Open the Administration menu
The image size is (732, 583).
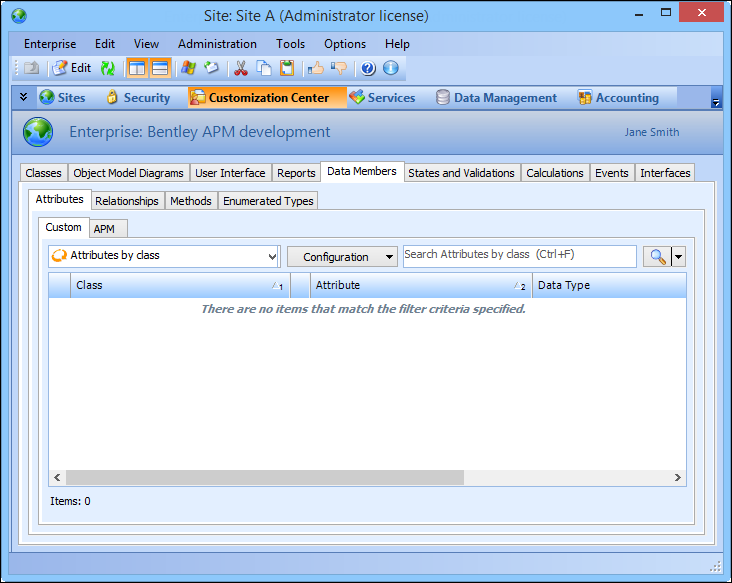[x=217, y=44]
